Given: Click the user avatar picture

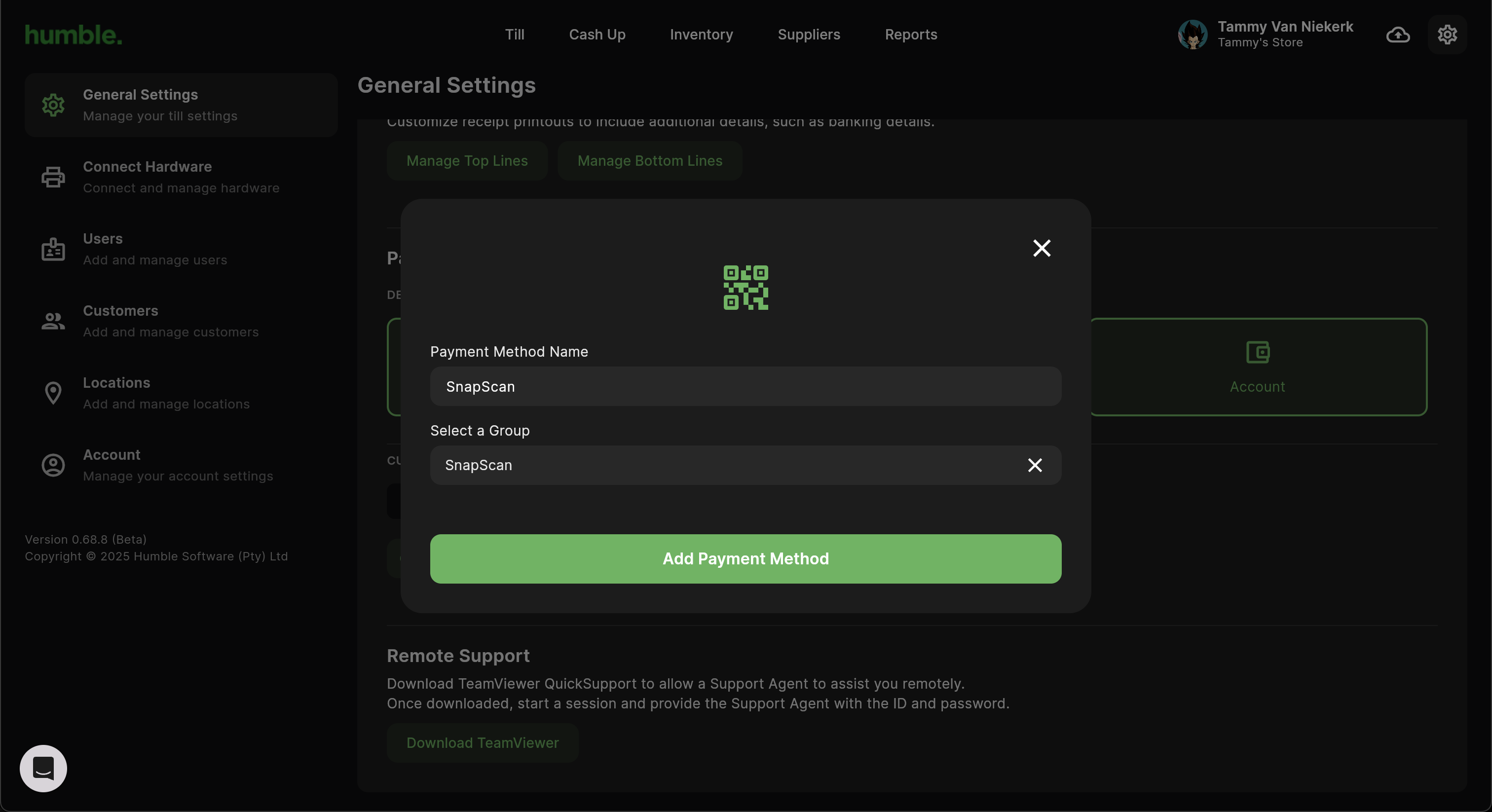Looking at the screenshot, I should coord(1193,34).
